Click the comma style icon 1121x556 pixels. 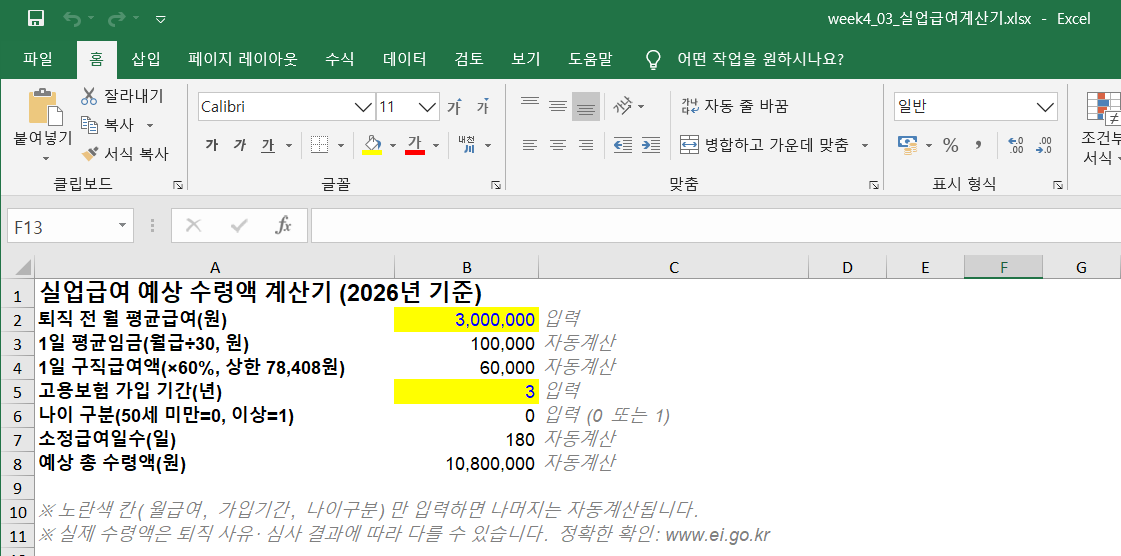coord(978,145)
